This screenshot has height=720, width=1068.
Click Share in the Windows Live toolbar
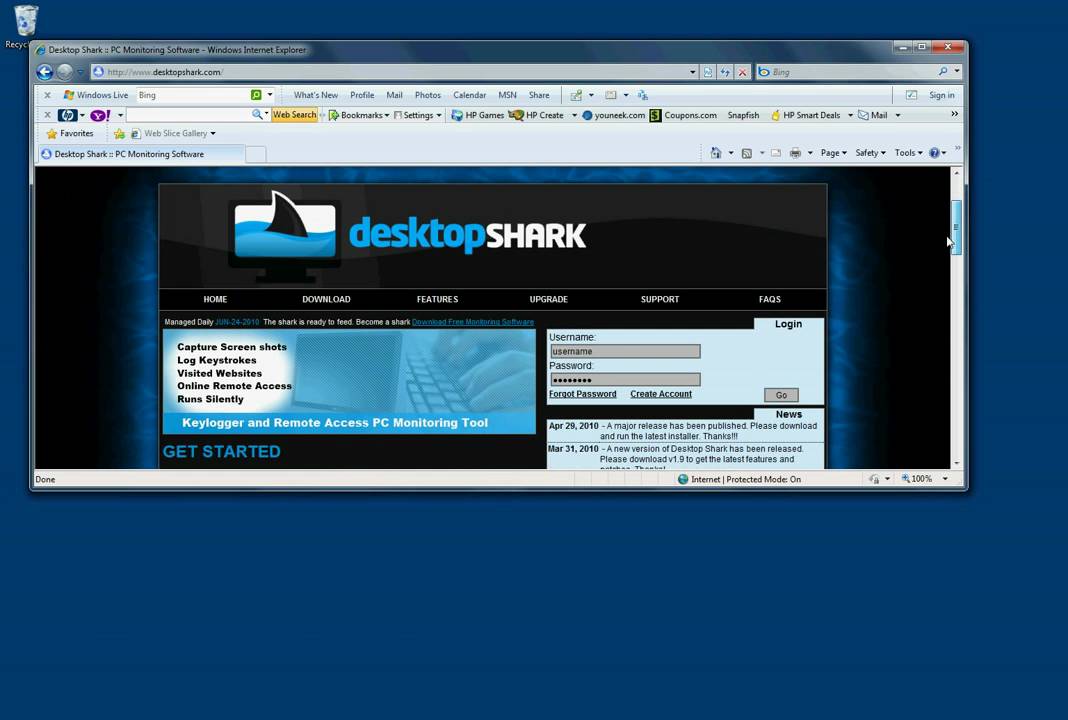tap(539, 95)
